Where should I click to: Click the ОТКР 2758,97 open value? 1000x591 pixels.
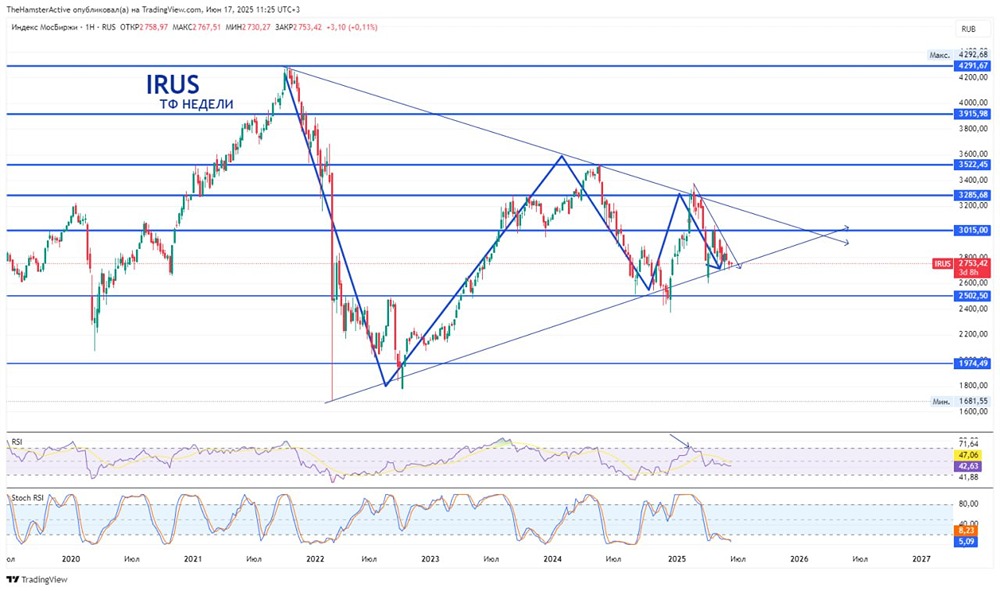coord(144,27)
